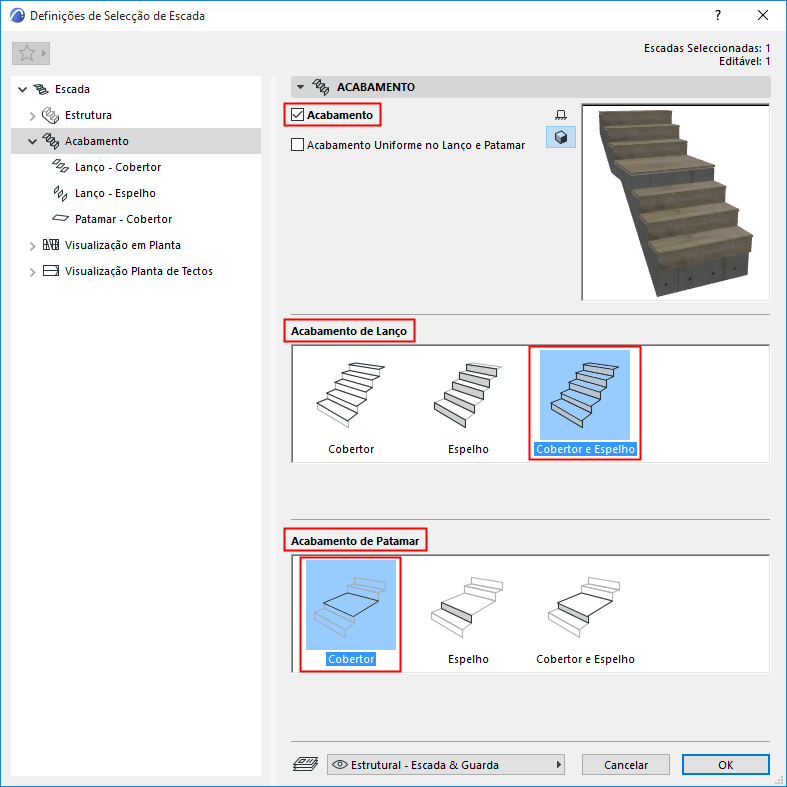This screenshot has height=787, width=787.
Task: Click the layer icon beside Estrutural dropdown
Action: click(x=305, y=764)
